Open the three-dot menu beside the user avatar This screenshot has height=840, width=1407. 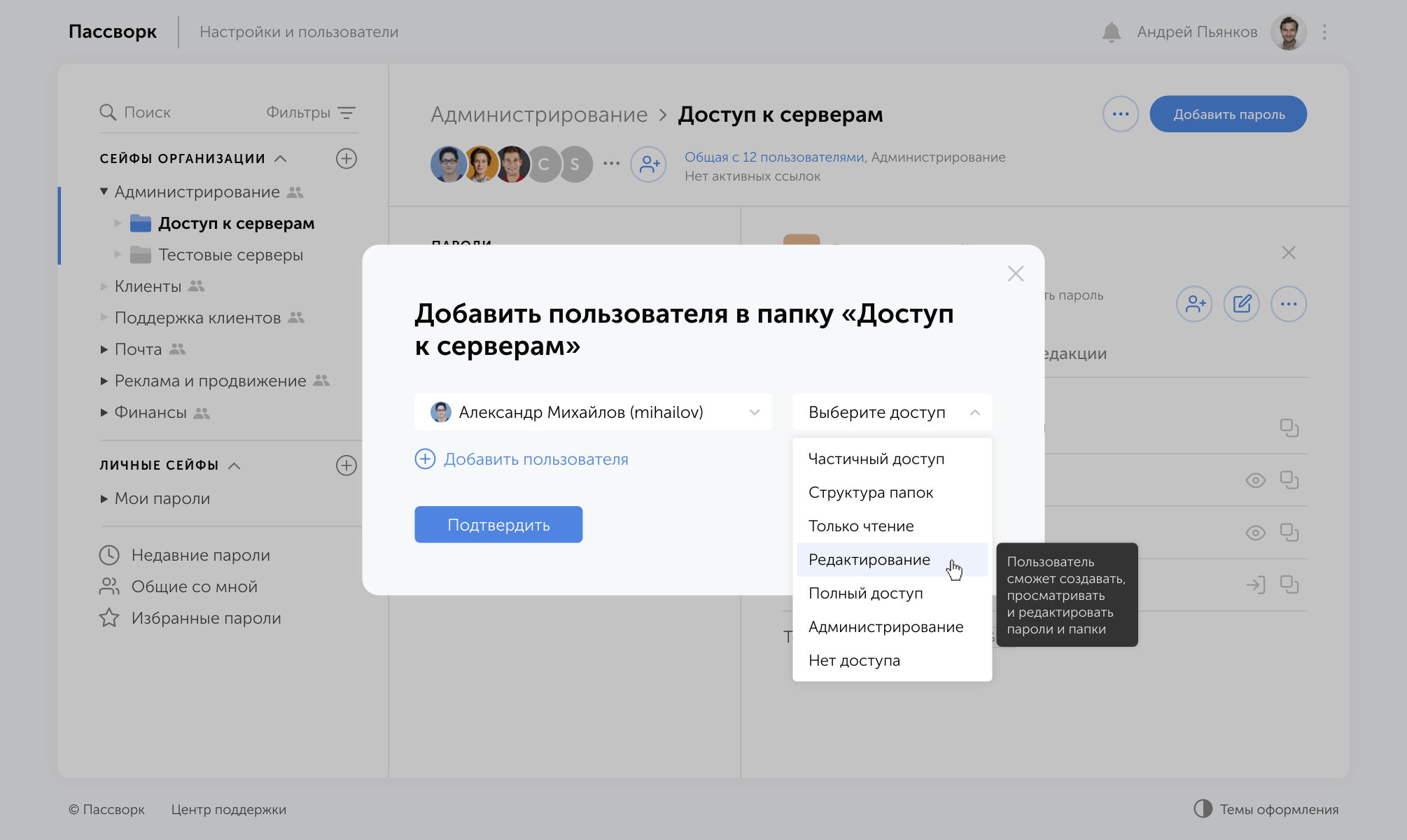pos(1324,32)
